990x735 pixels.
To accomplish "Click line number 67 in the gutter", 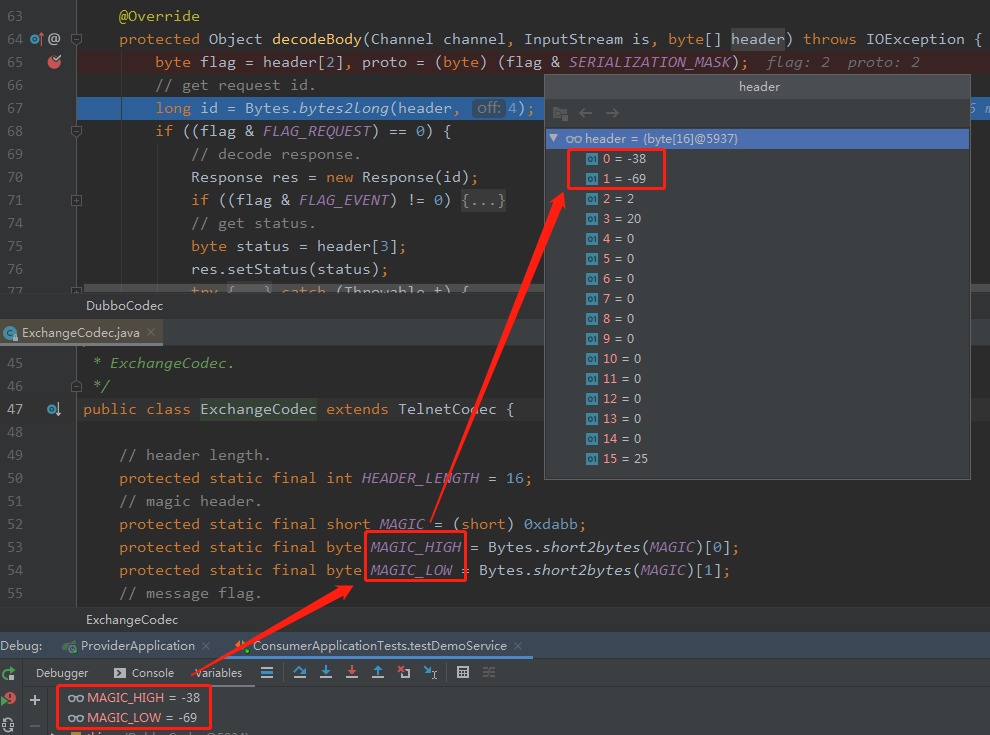I will tap(15, 108).
